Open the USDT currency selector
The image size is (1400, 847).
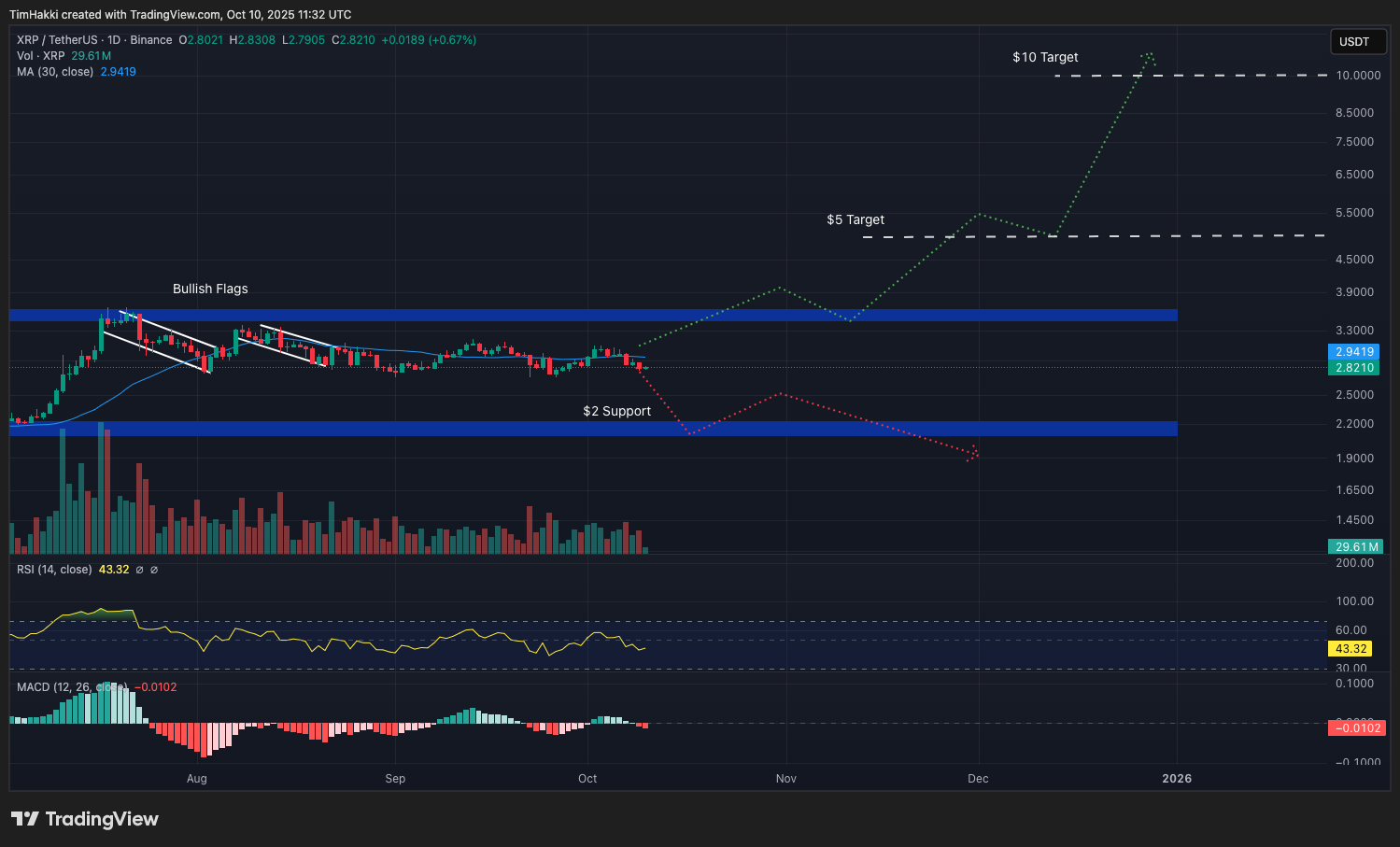tap(1358, 41)
